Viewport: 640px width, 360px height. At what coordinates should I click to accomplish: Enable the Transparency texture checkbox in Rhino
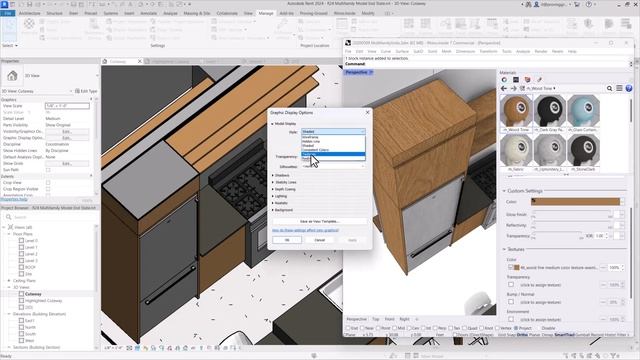click(x=511, y=284)
